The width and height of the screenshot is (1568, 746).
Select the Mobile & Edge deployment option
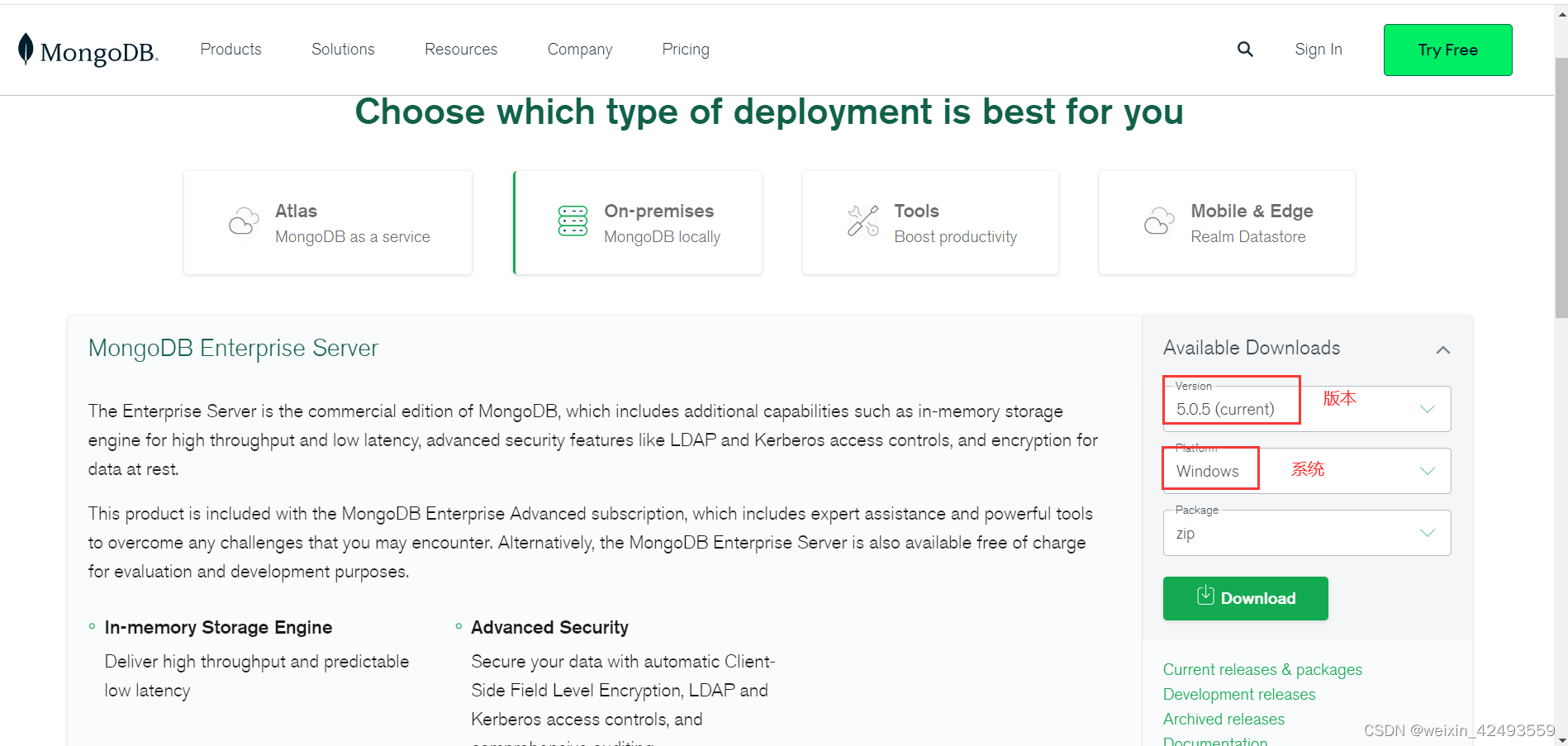[1226, 221]
